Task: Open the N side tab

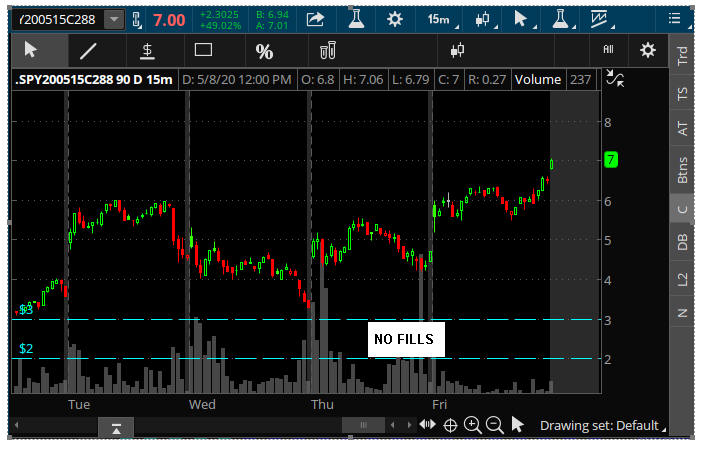Action: [x=682, y=313]
